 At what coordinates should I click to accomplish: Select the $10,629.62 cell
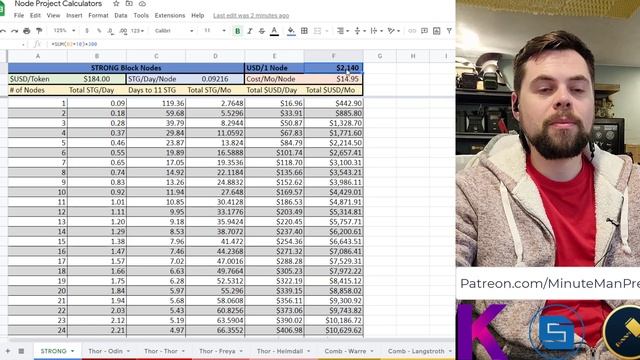pos(333,330)
